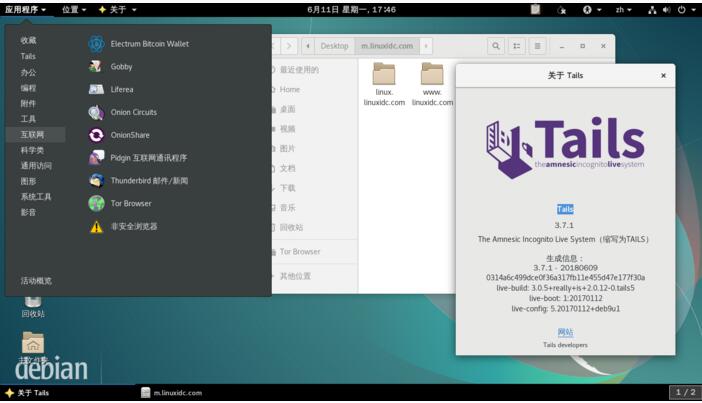The height and width of the screenshot is (403, 702).
Task: Open 图片 pictures in sidebar
Action: [x=287, y=149]
